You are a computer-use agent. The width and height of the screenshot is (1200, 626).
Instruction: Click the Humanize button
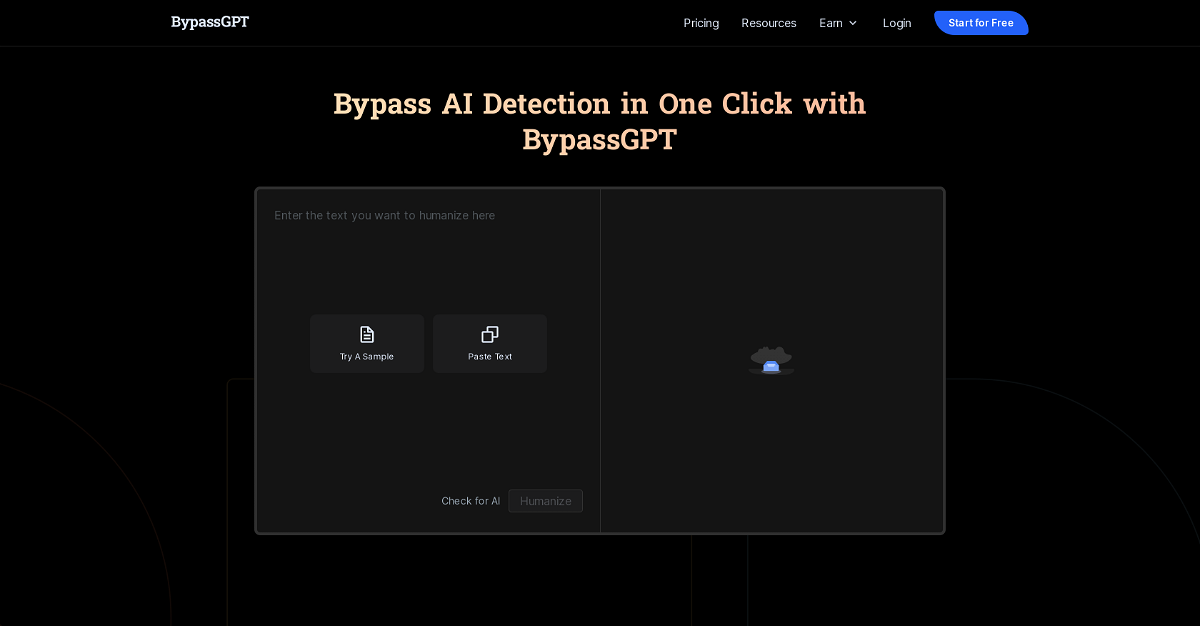tap(546, 501)
